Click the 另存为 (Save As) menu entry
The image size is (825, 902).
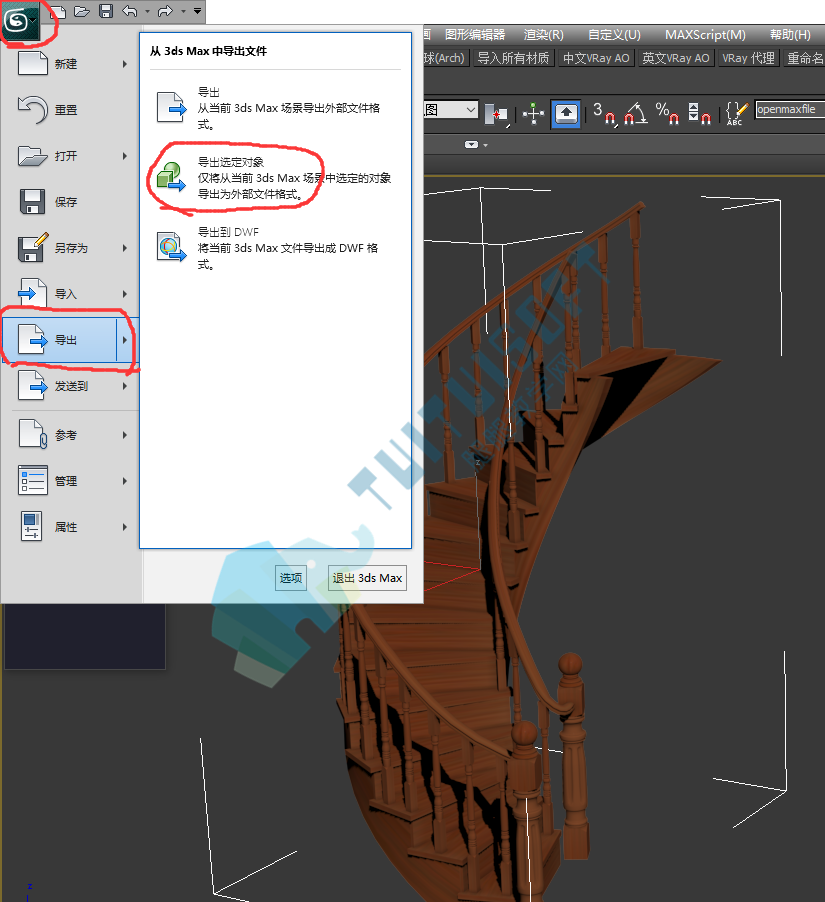tap(70, 248)
